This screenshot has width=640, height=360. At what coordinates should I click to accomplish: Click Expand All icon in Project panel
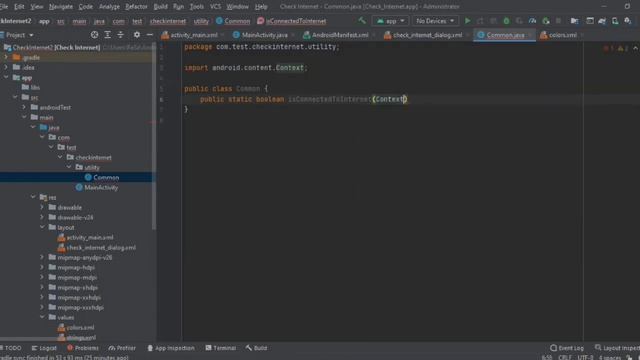click(107, 35)
